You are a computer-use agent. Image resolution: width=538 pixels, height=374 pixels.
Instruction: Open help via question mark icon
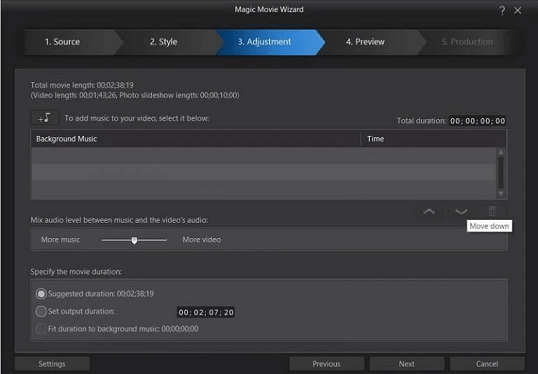(x=502, y=11)
